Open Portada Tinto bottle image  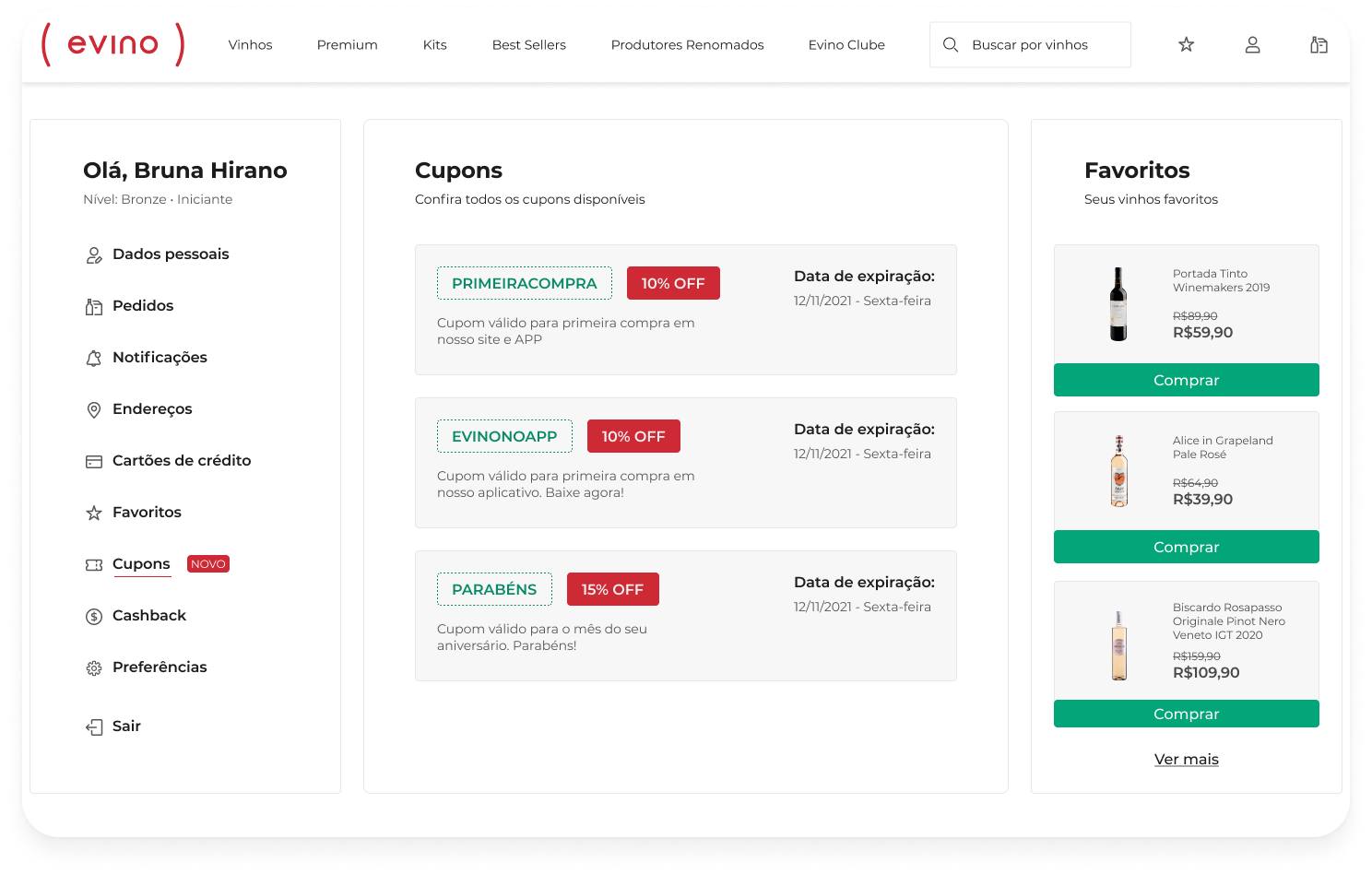[1118, 304]
